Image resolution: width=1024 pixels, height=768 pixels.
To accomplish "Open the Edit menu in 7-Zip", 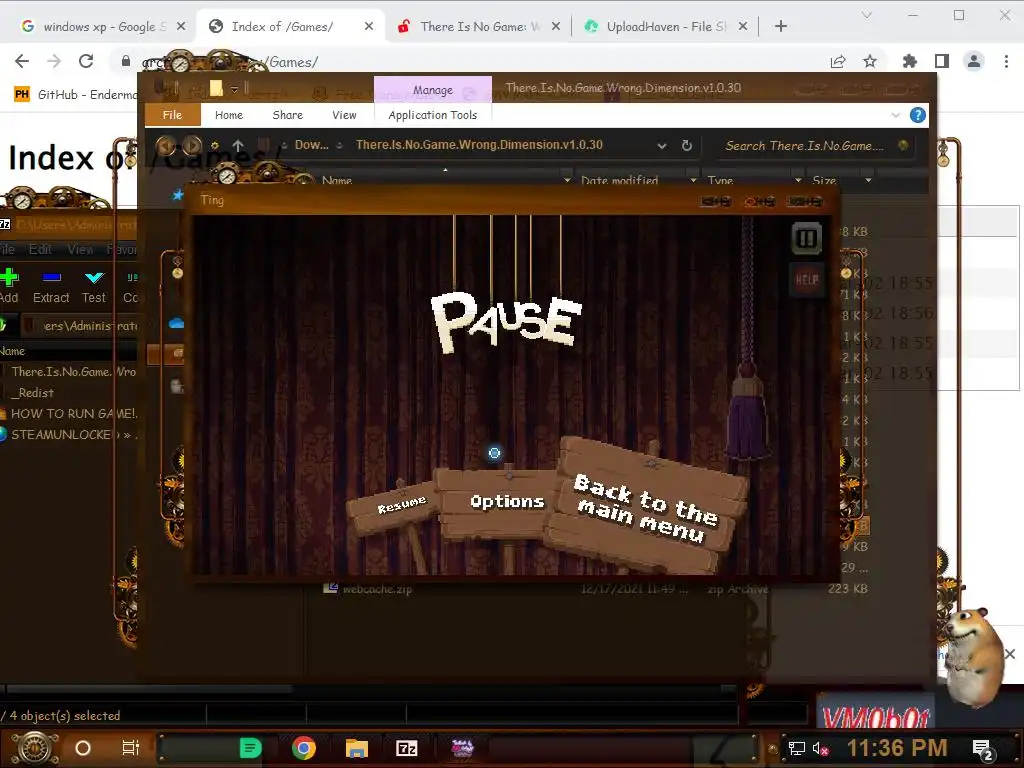I will click(40, 249).
